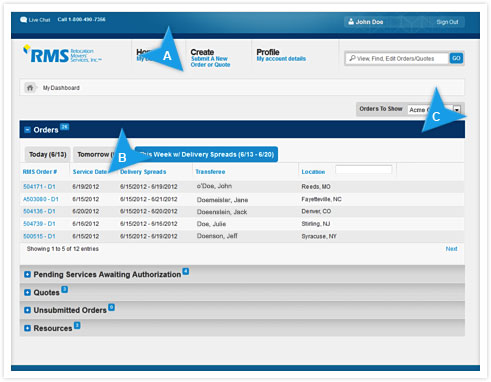491x382 pixels.
Task: Click the Live Chat speech bubble icon
Action: pyautogui.click(x=23, y=20)
